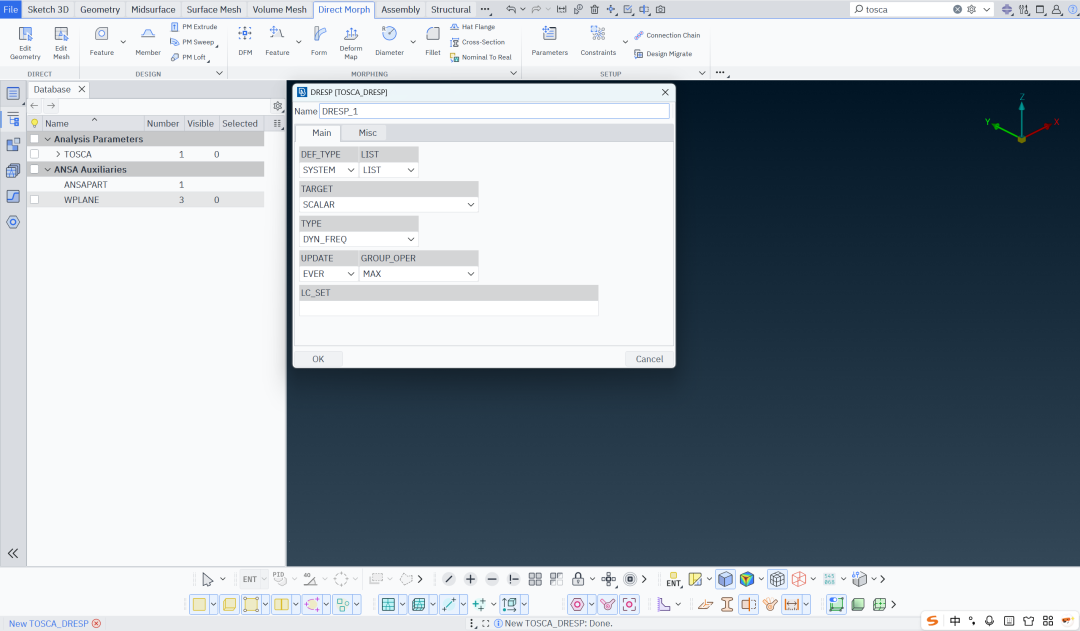Viewport: 1080px width, 631px height.
Task: Click the New TOSCA_DRESP status link
Action: tap(48, 623)
